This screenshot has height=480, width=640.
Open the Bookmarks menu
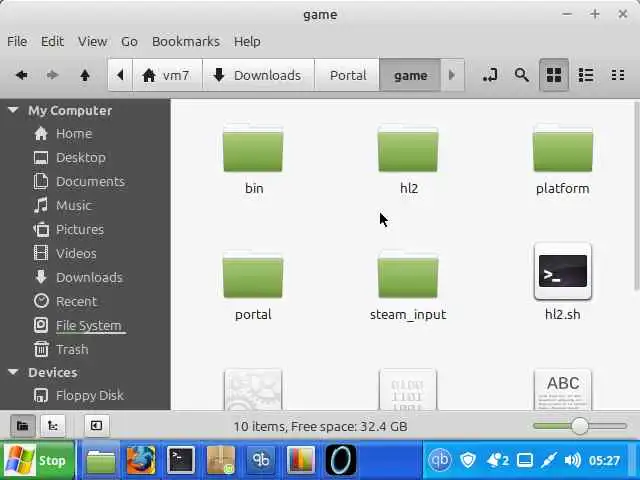[x=186, y=41]
